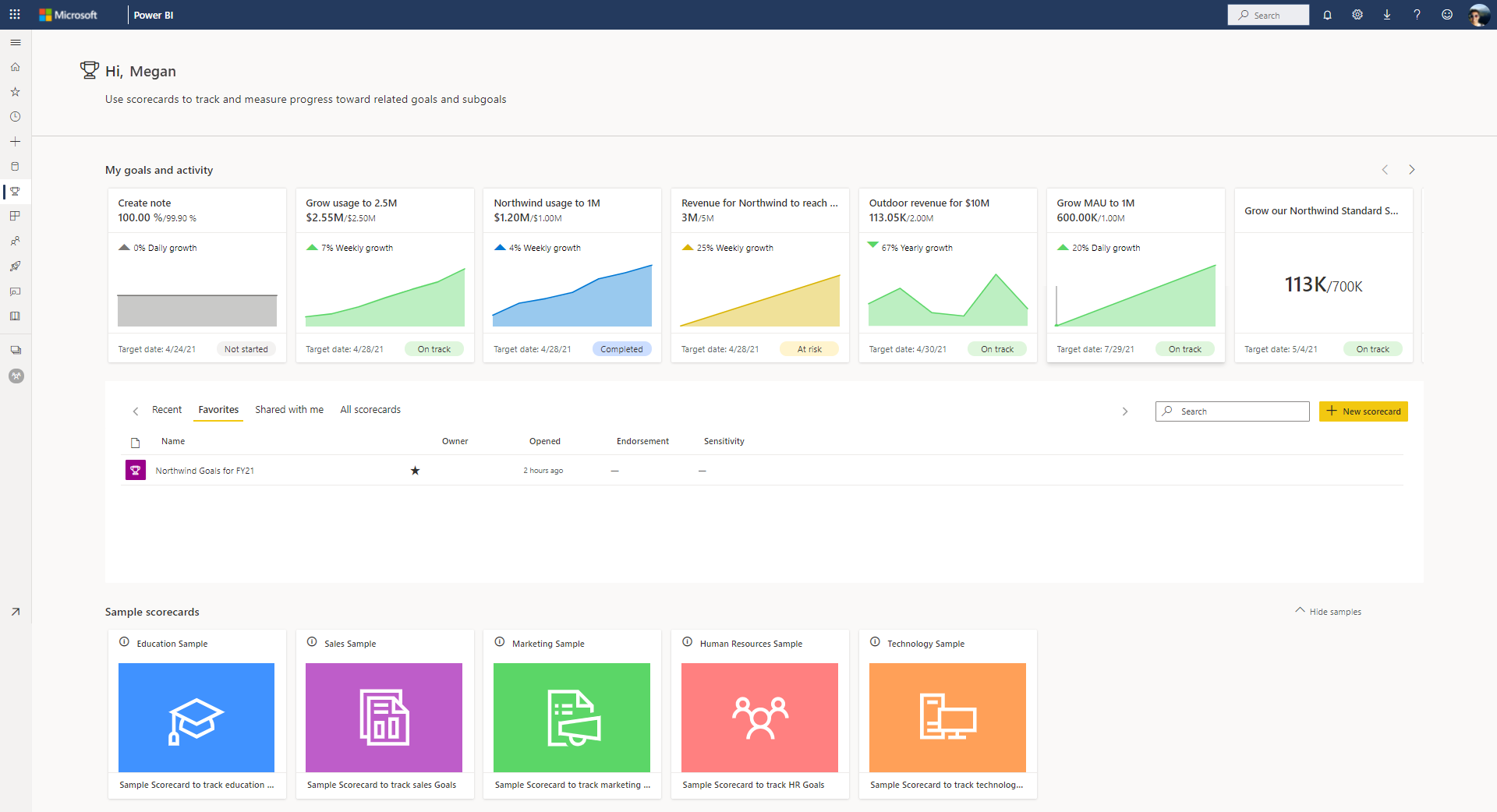Click the Completed status badge

click(621, 349)
